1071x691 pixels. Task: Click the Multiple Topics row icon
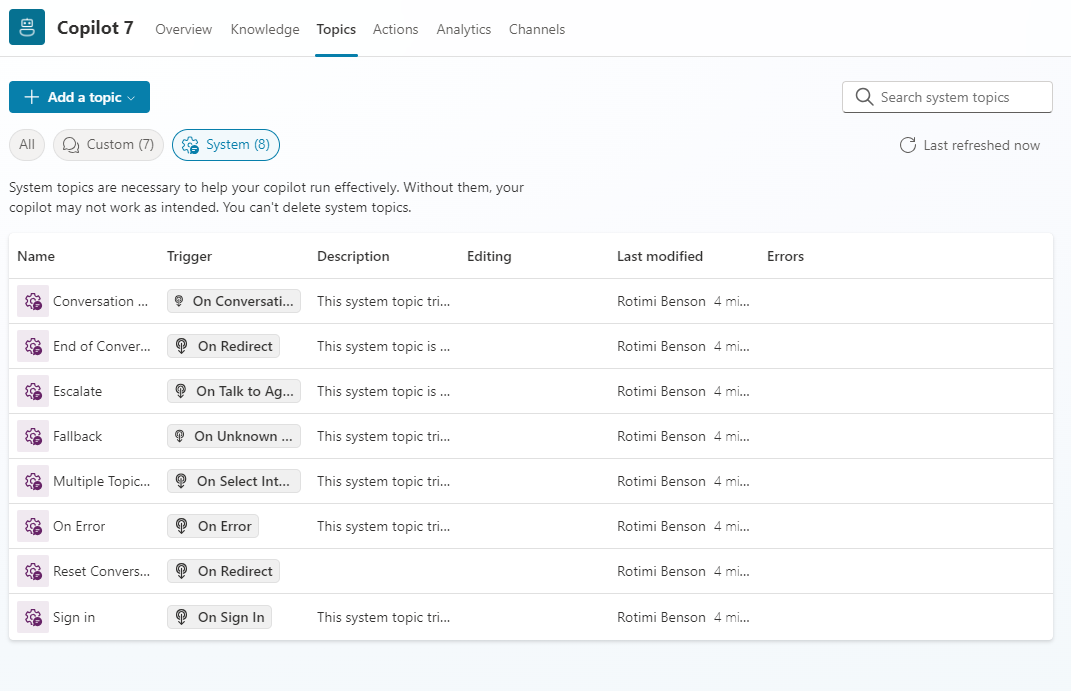tap(33, 481)
